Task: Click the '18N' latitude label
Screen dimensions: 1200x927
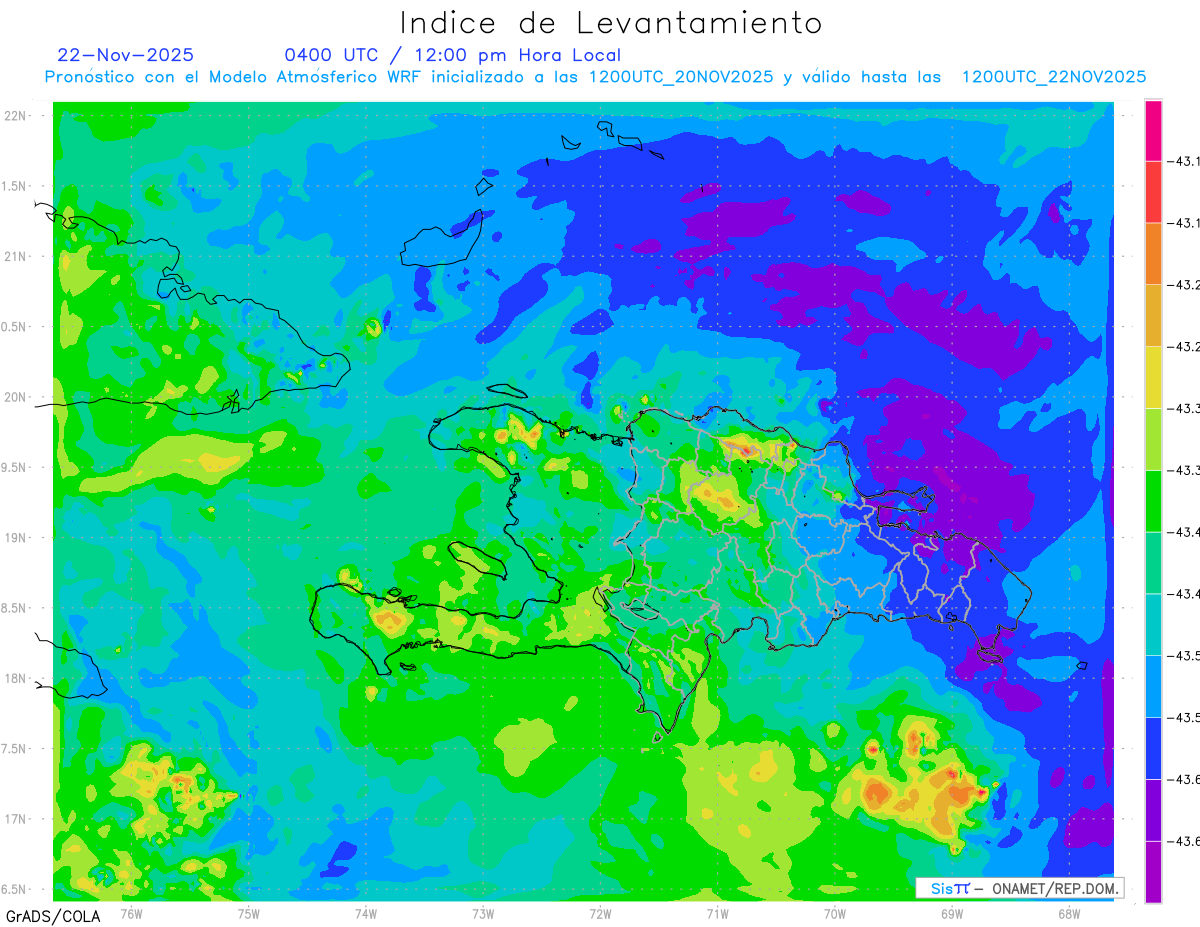Action: [15, 678]
